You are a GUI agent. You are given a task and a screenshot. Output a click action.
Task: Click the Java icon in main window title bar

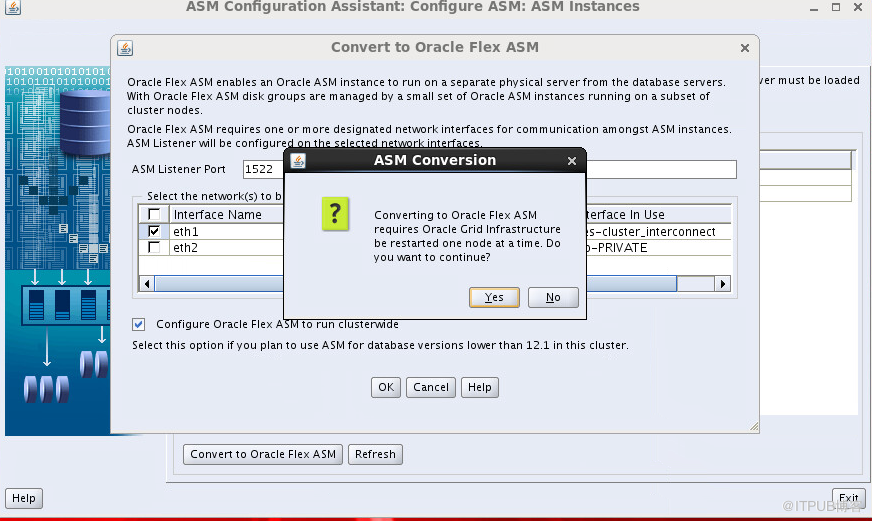click(13, 7)
